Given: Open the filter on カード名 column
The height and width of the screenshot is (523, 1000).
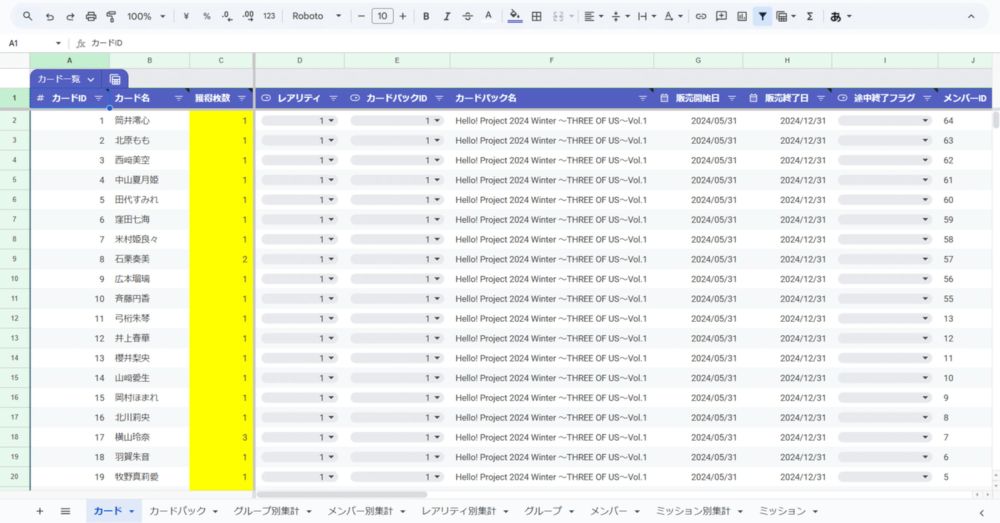Looking at the screenshot, I should click(179, 98).
